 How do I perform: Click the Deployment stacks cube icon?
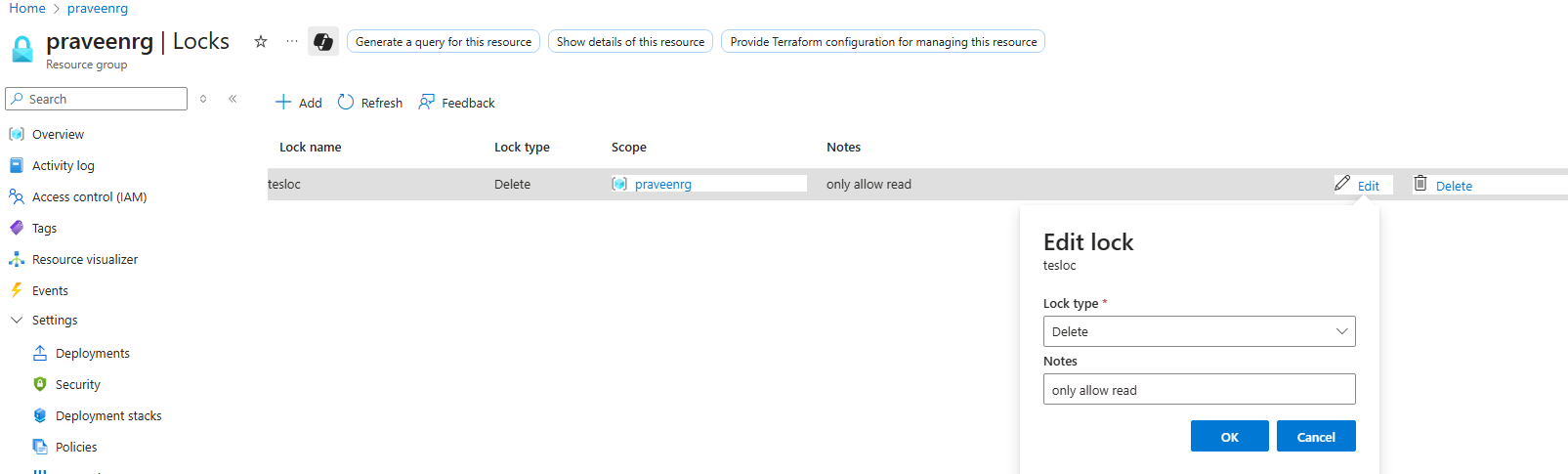click(40, 415)
